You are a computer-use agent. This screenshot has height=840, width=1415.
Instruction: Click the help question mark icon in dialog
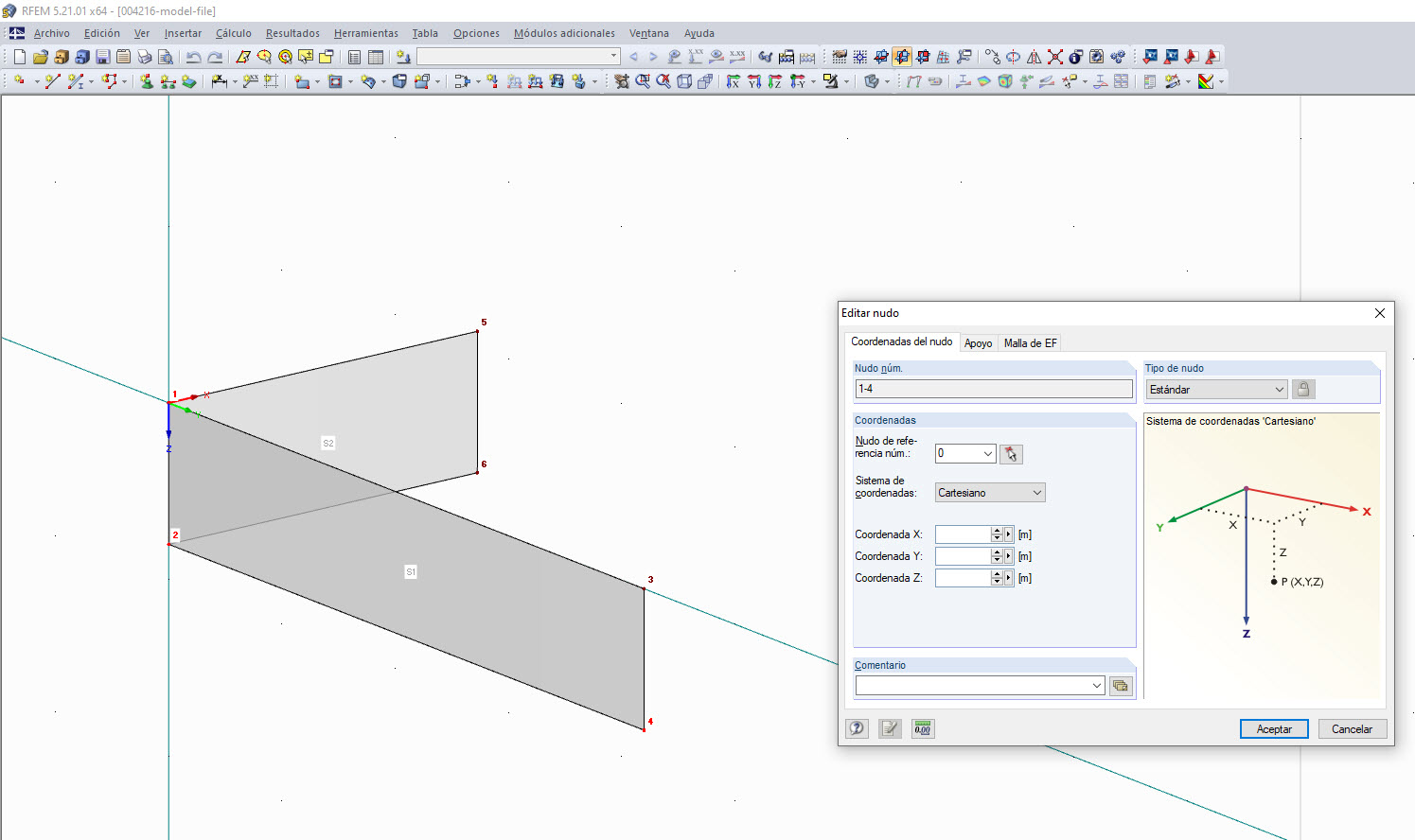coord(857,728)
